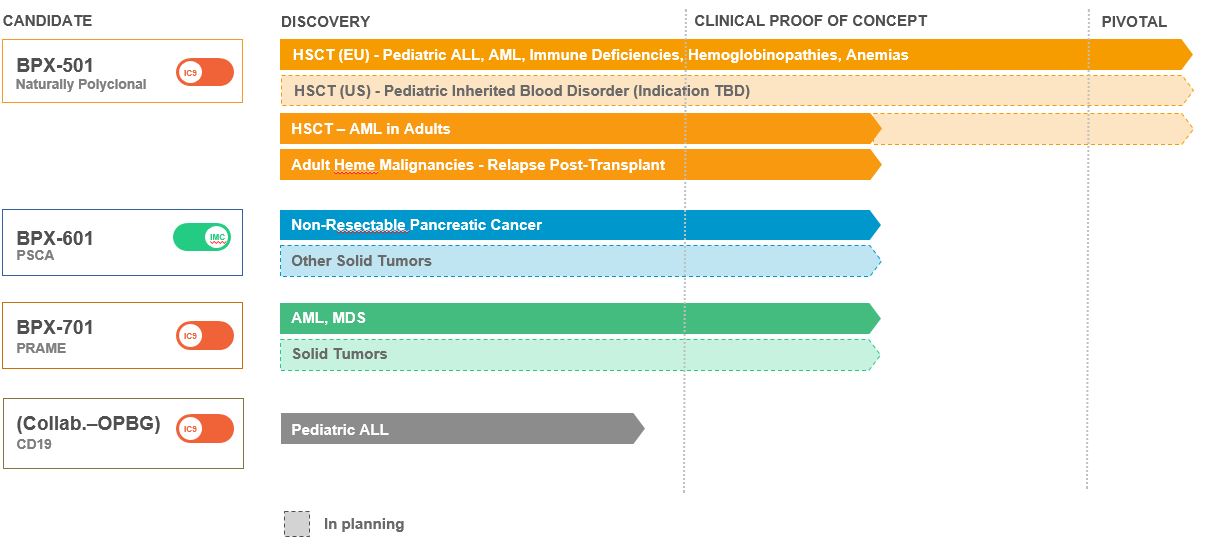The height and width of the screenshot is (547, 1214).
Task: Toggle the BPX-601 iMC green switch
Action: [202, 237]
